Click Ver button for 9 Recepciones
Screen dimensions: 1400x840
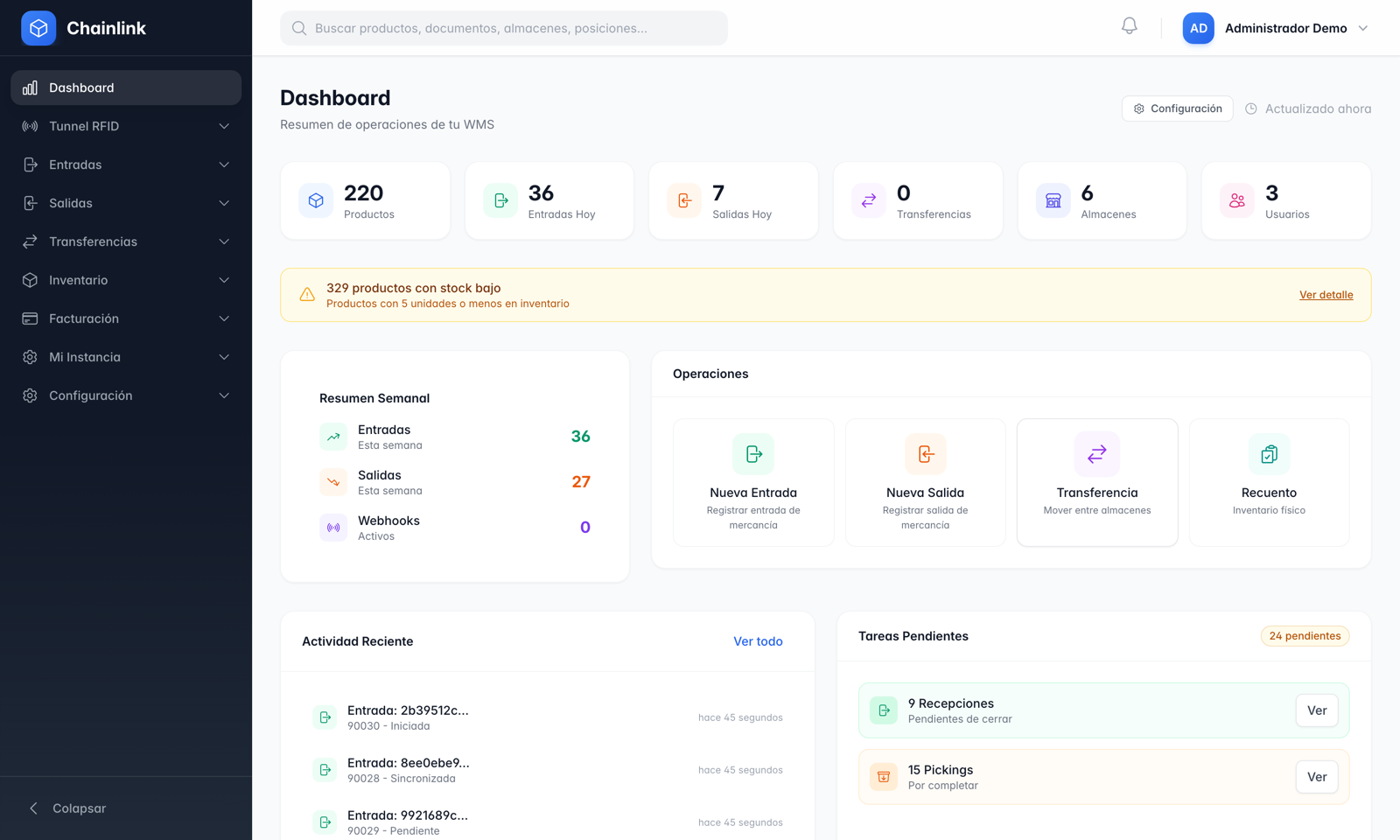click(1317, 710)
